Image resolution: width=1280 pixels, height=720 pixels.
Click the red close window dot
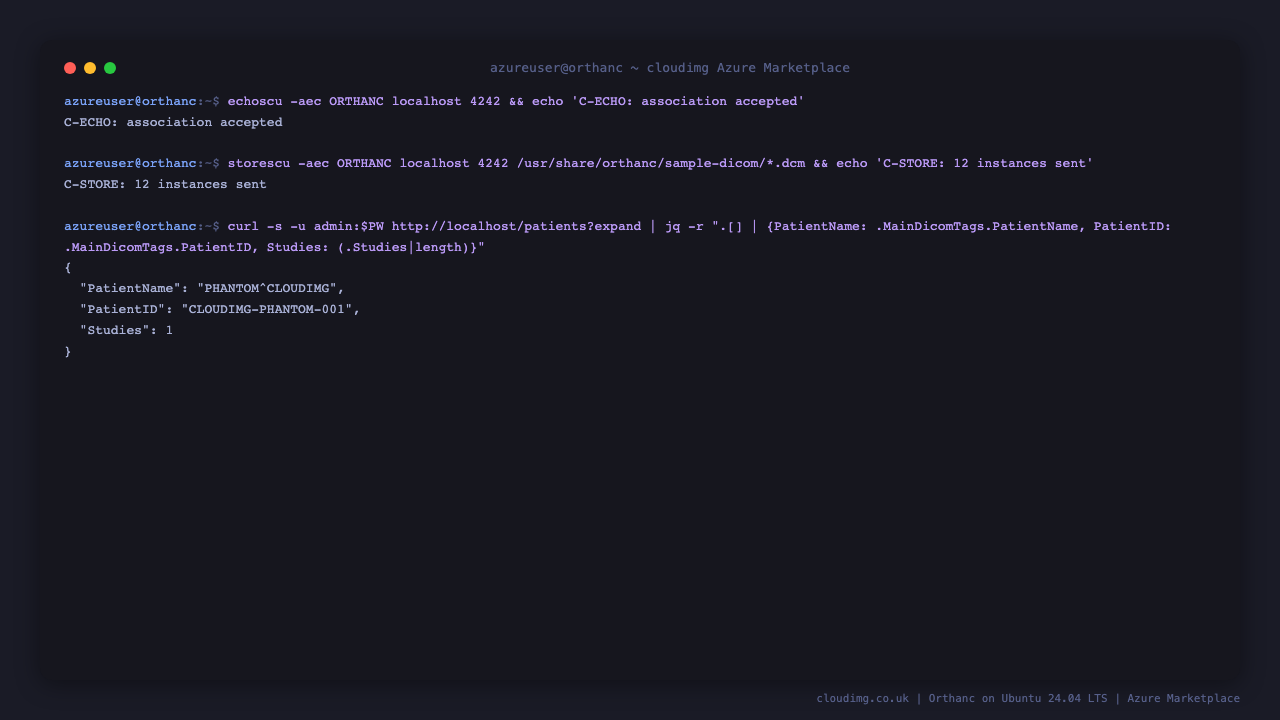click(x=70, y=68)
